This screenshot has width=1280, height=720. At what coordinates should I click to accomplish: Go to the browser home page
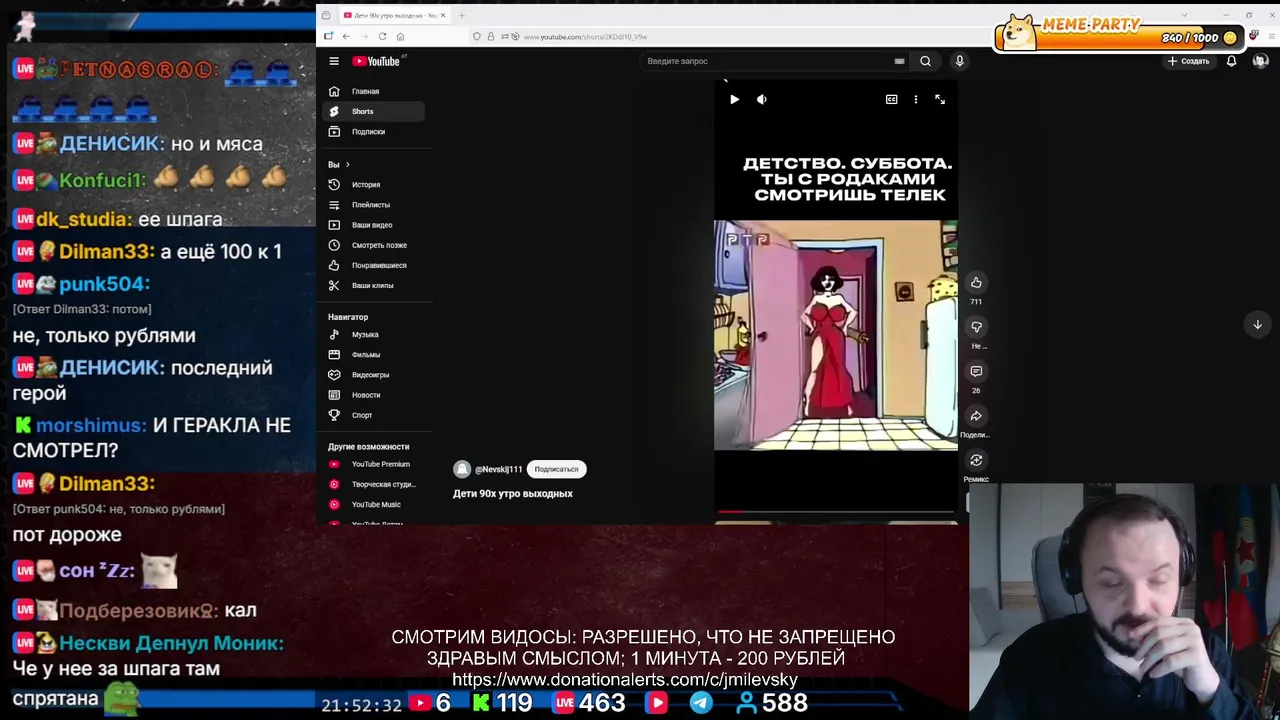pos(400,36)
